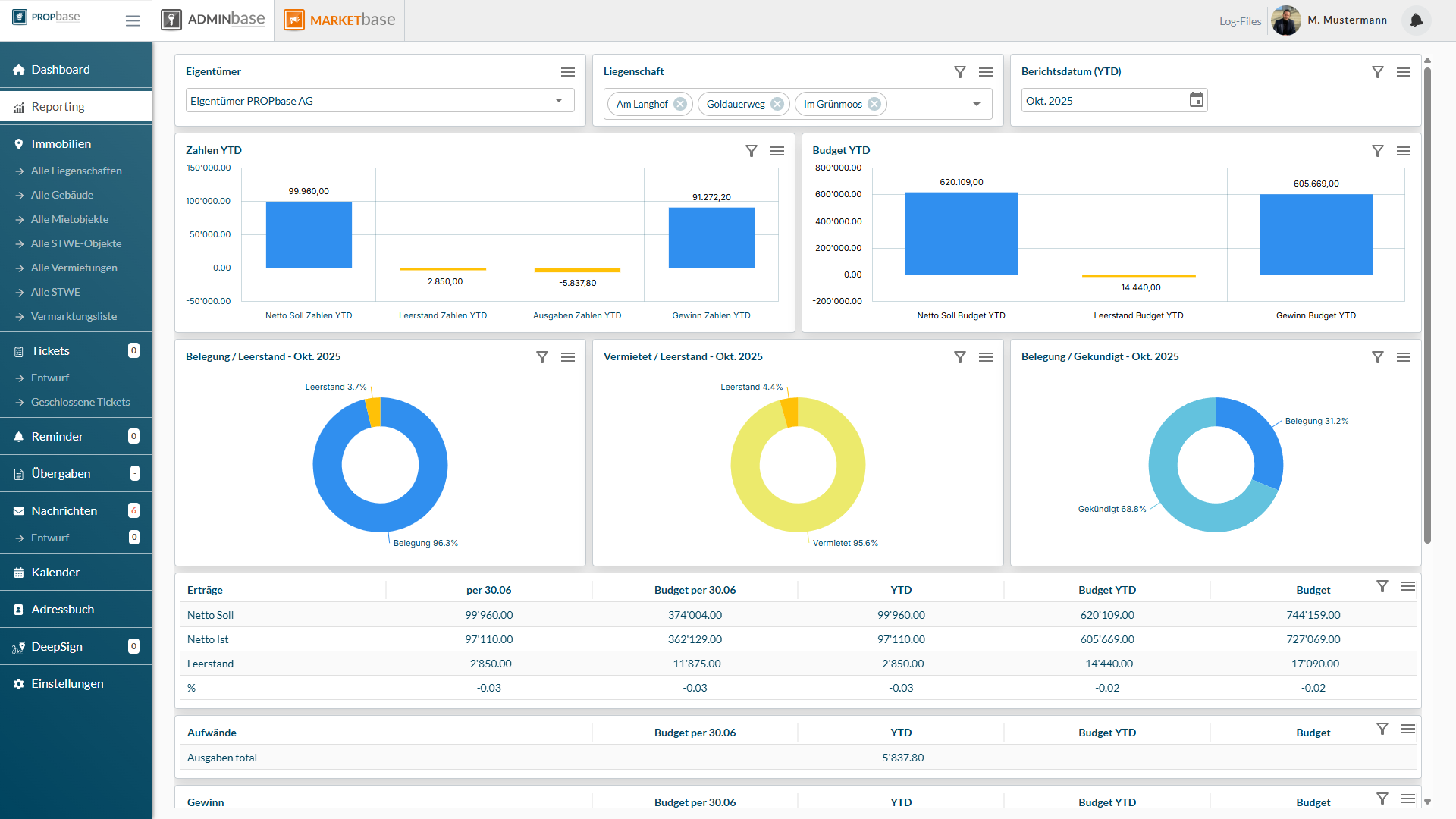Remove the Goldauerweg filter chip

point(777,104)
